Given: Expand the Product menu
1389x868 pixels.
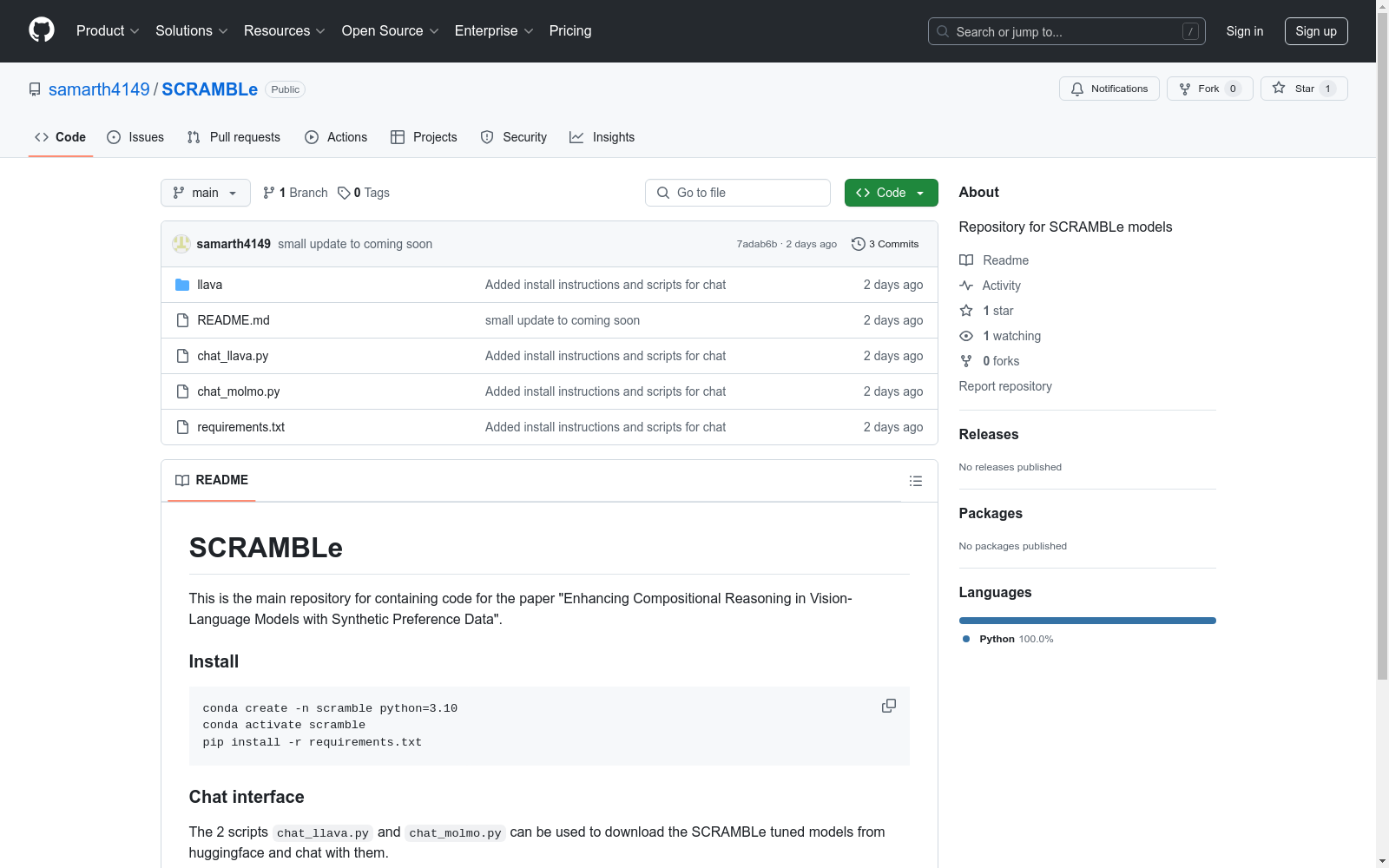Looking at the screenshot, I should tap(108, 30).
